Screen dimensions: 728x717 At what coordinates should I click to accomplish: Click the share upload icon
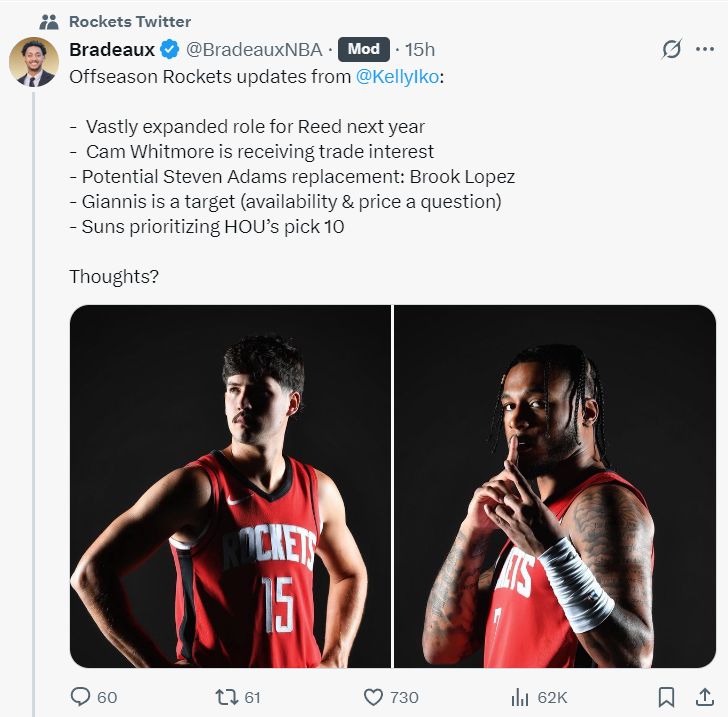704,697
